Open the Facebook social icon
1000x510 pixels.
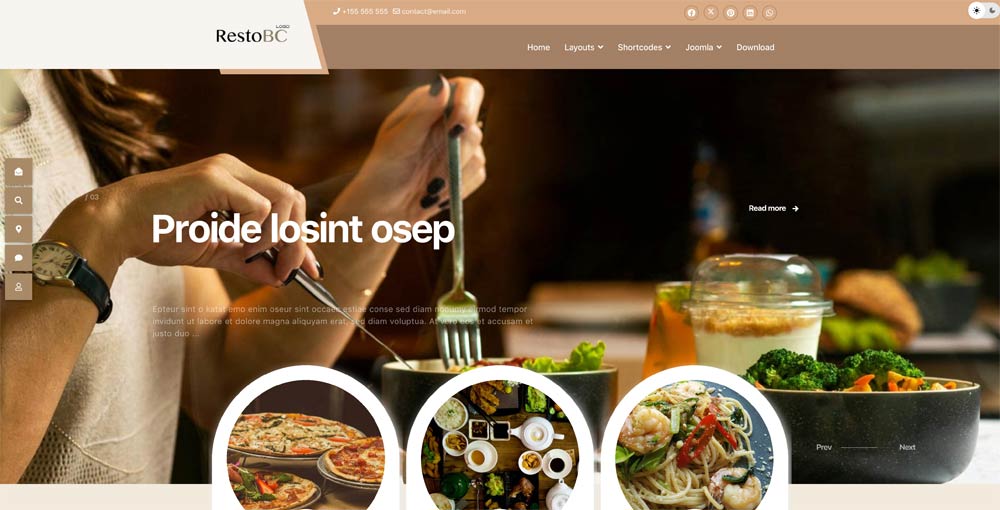click(x=691, y=13)
